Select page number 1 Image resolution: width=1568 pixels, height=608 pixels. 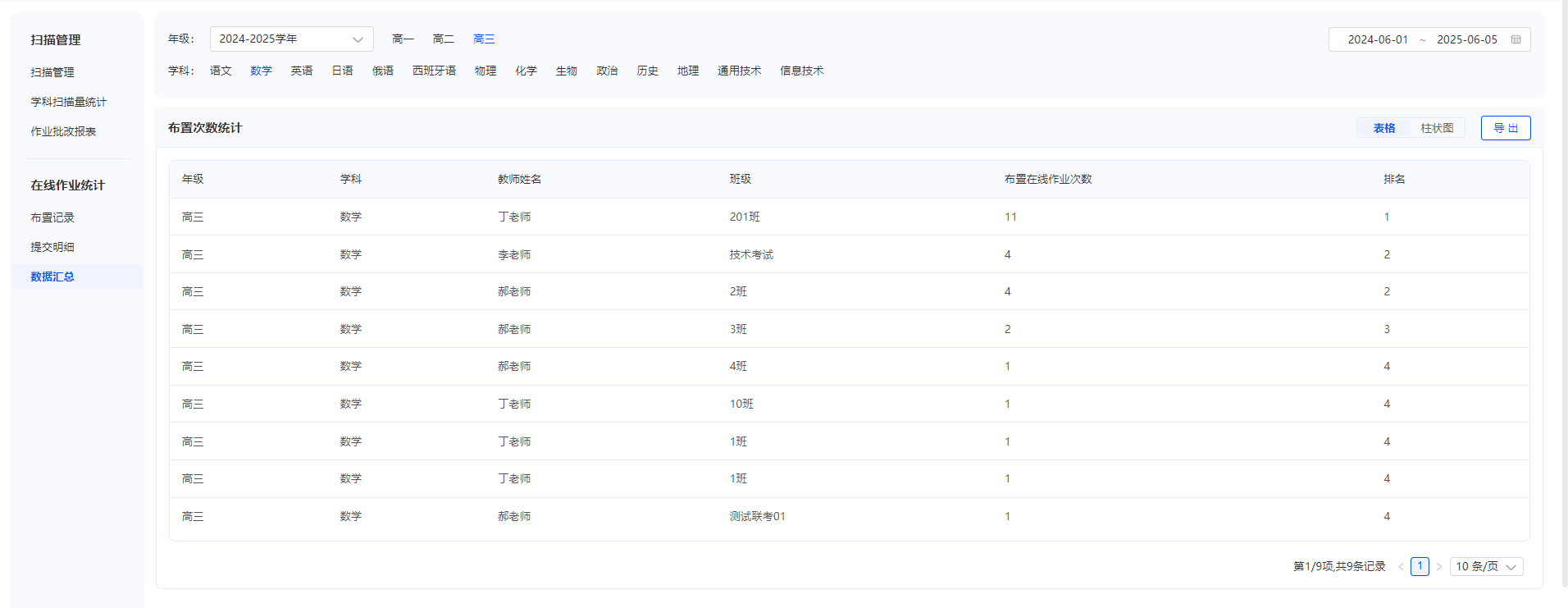tap(1420, 566)
